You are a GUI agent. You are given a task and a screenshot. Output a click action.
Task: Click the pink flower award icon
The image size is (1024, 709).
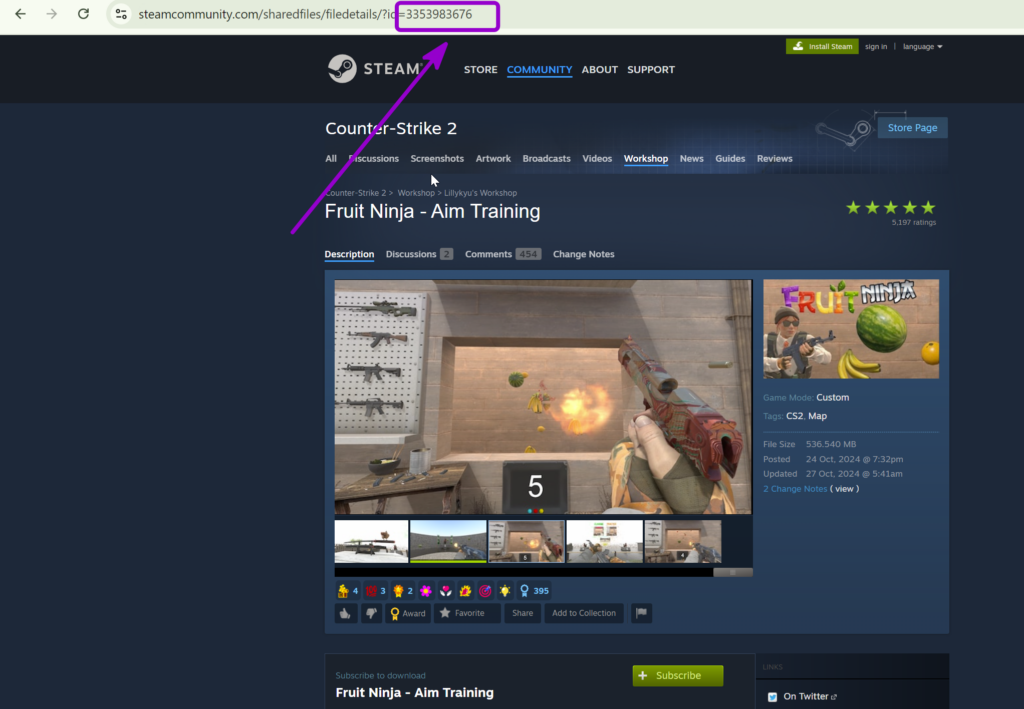(x=426, y=591)
